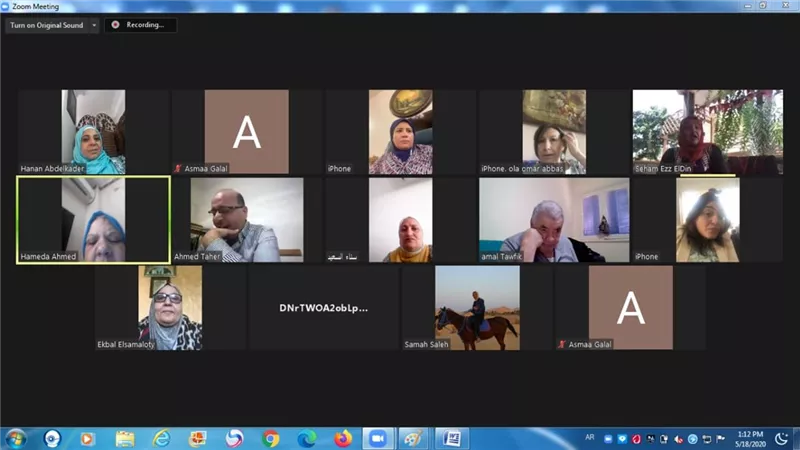
Task: Click the Seham Ezz ElDin name label
Action: [663, 168]
